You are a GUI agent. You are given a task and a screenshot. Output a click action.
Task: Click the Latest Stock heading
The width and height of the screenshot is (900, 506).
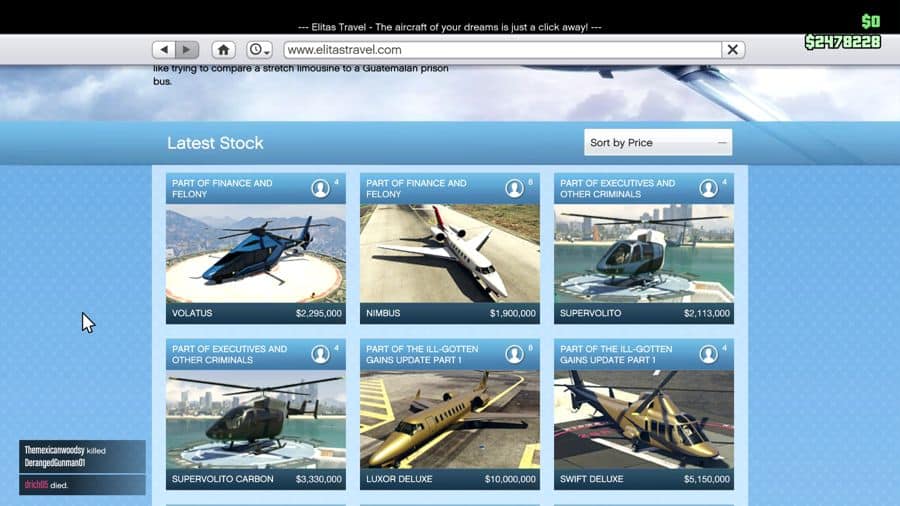[x=215, y=143]
